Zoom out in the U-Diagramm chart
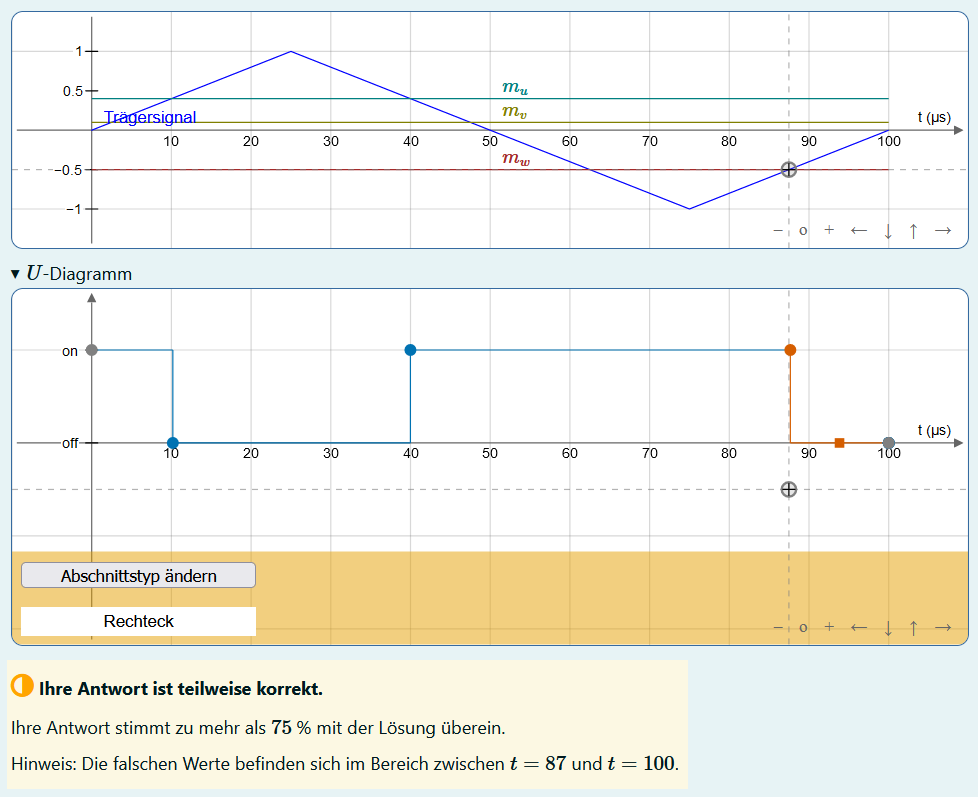Screen dimensions: 978x797 click(778, 627)
